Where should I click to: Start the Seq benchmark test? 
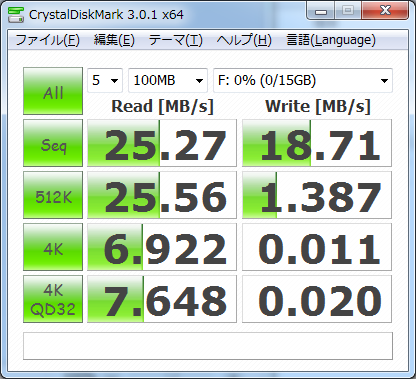click(53, 143)
